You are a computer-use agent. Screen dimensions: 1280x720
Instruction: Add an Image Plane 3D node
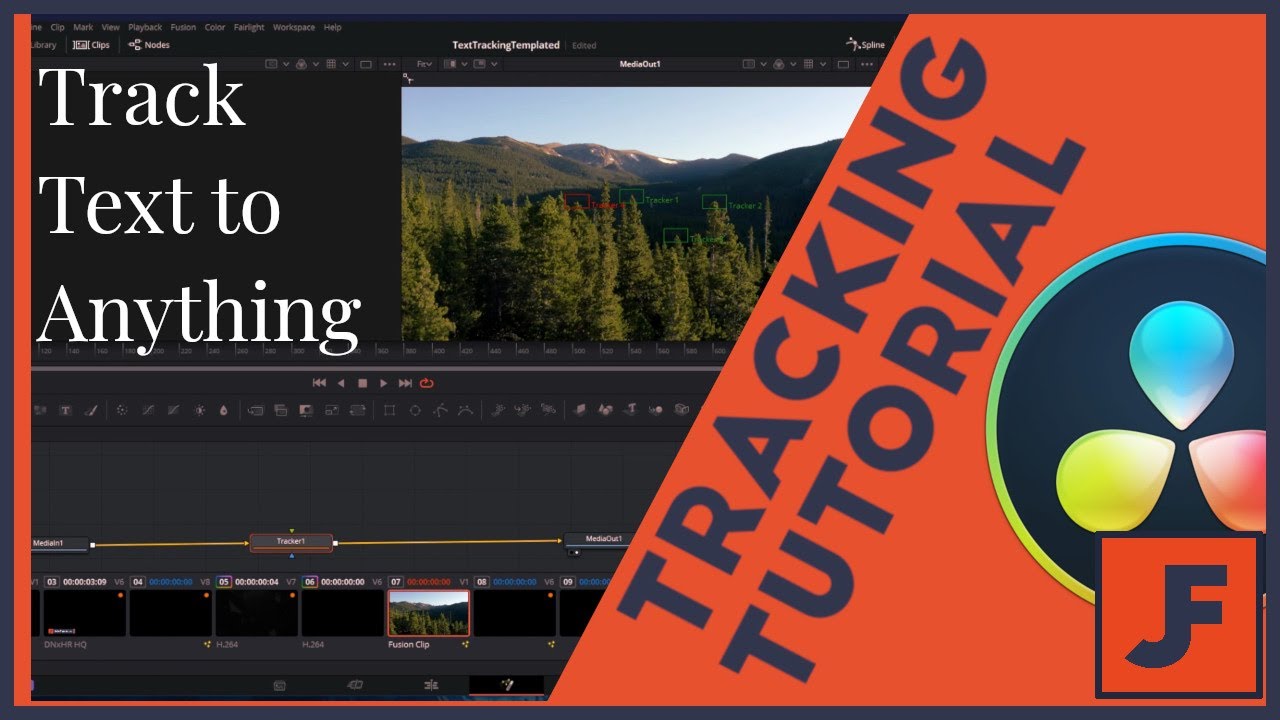point(578,410)
